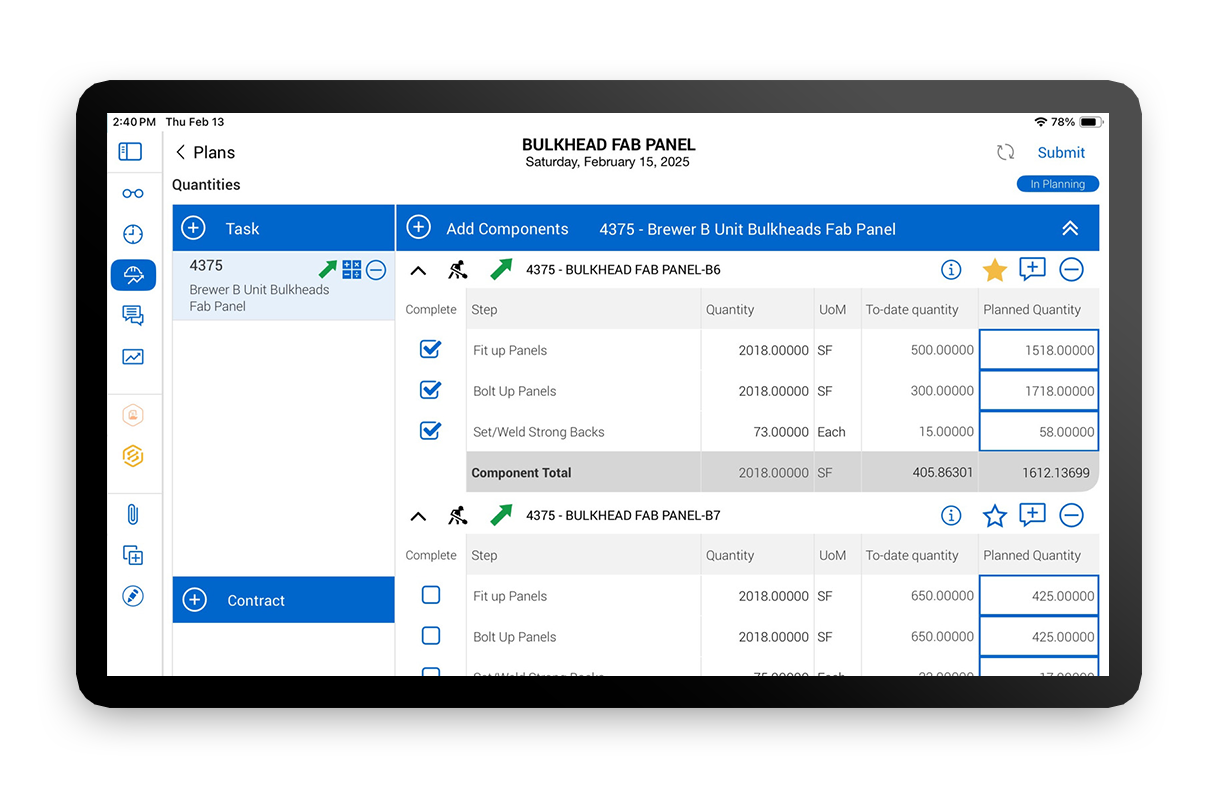Click the clock icon in the sidebar

(x=134, y=234)
